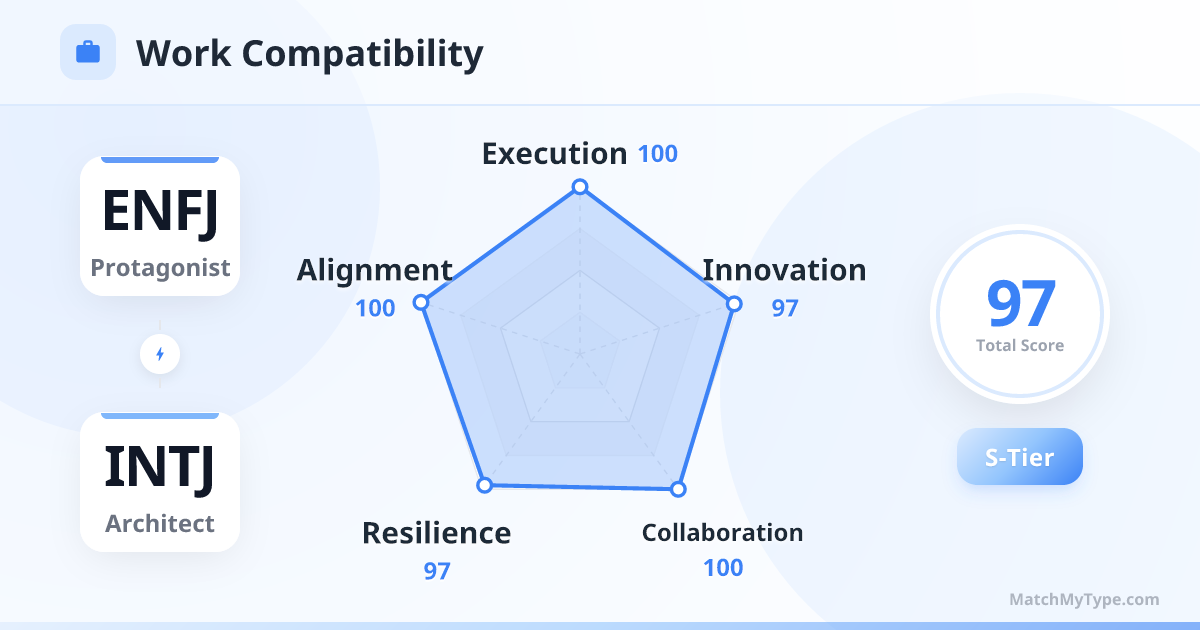Click the Collaboration axis label
The width and height of the screenshot is (1200, 630).
point(722,533)
